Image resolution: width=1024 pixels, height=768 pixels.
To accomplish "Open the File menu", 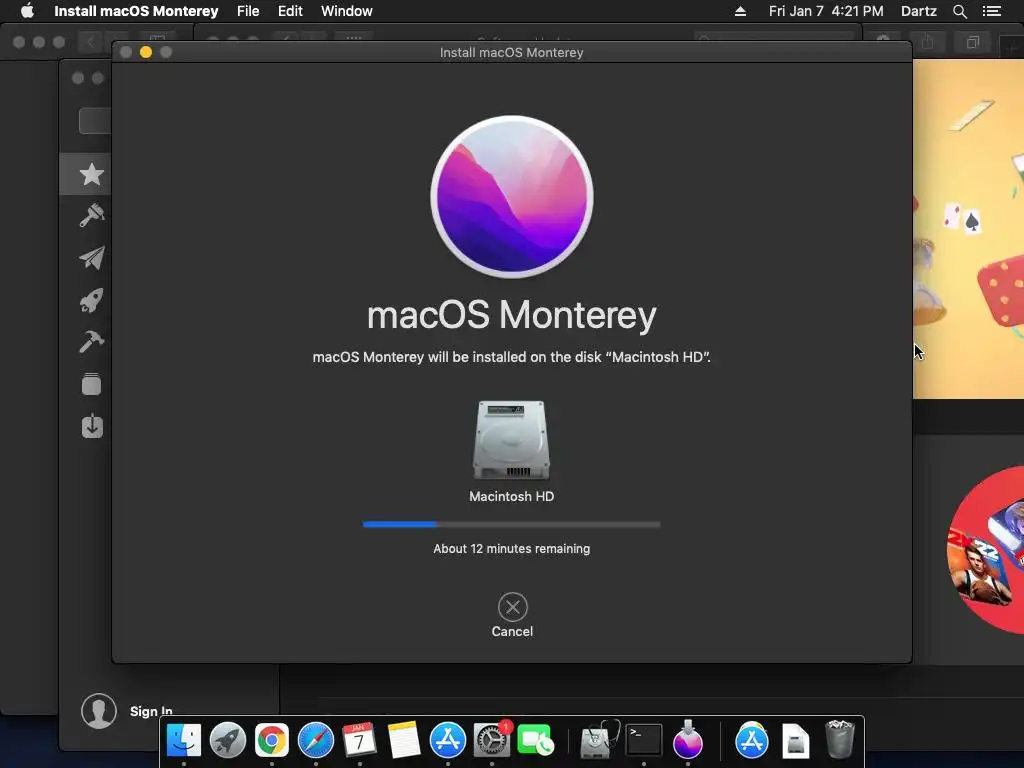I will (248, 11).
